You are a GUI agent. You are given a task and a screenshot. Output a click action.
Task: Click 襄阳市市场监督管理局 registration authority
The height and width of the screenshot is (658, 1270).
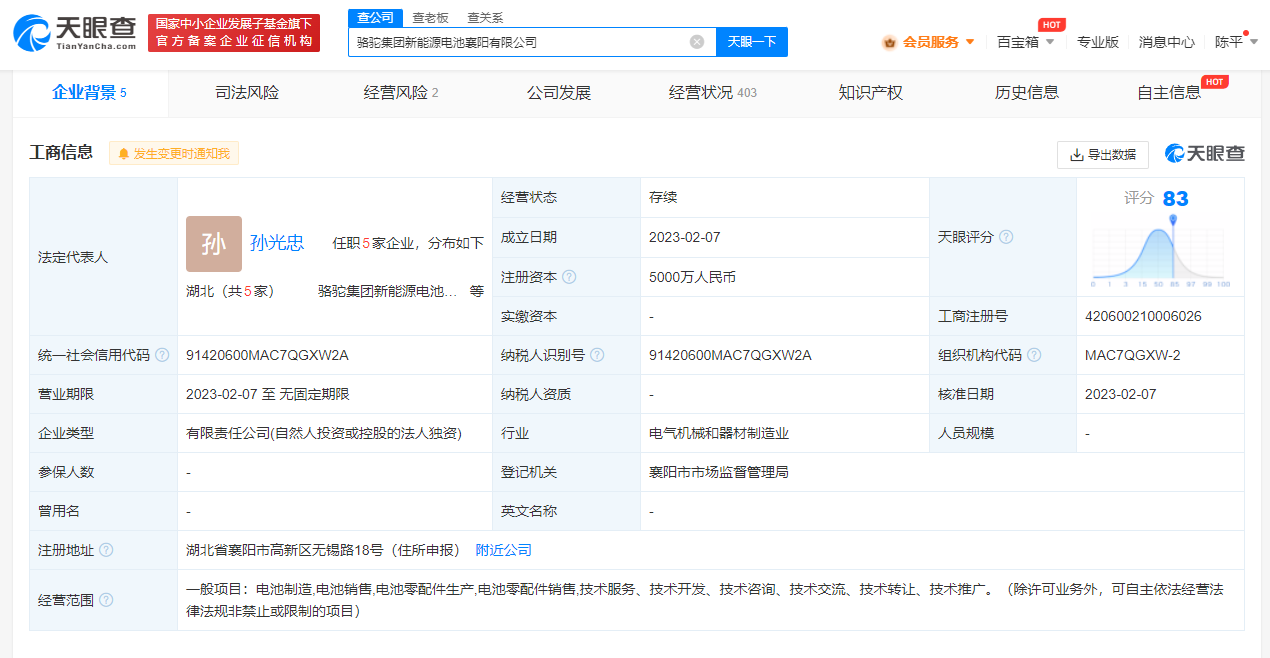718,472
